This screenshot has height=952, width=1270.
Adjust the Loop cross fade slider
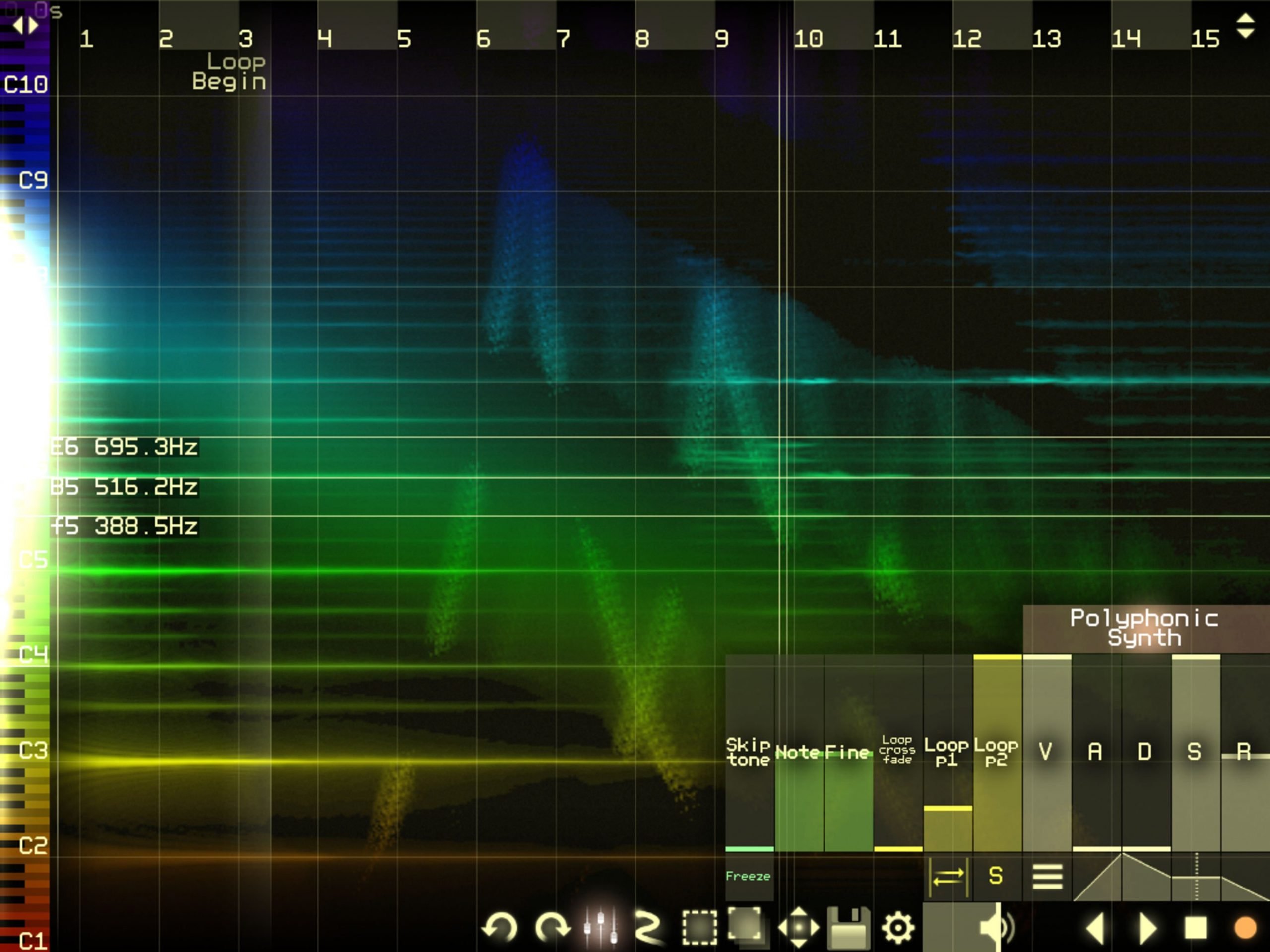[x=898, y=753]
